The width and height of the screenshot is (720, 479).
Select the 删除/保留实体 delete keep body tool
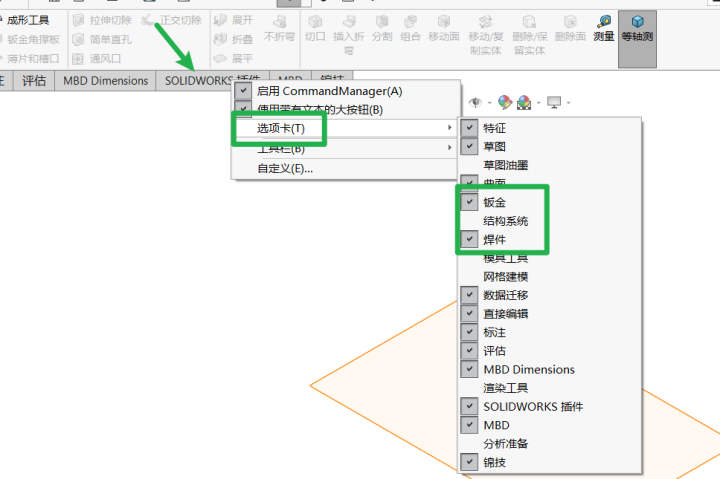[x=529, y=35]
